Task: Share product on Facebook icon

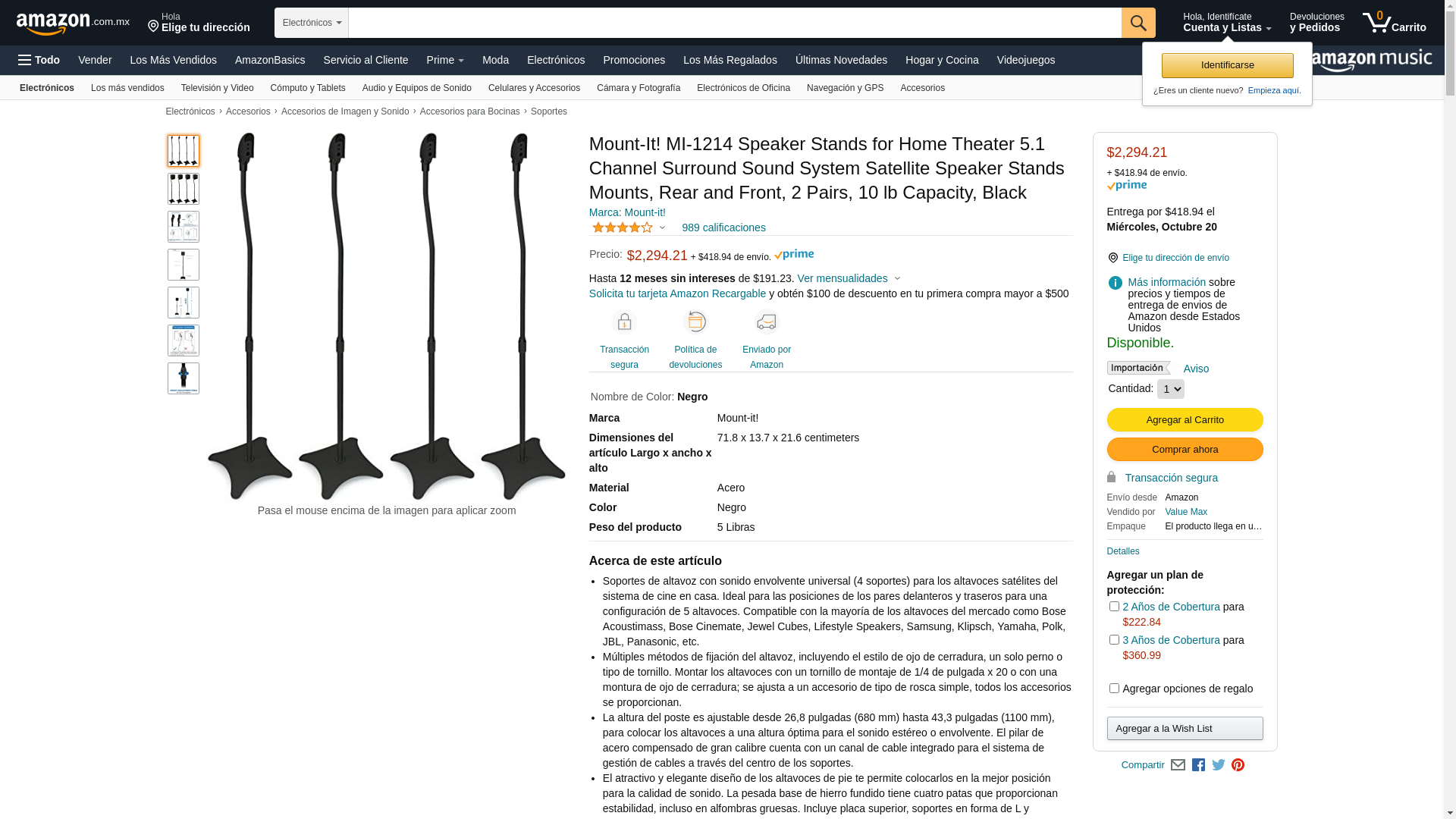Action: tap(1198, 765)
